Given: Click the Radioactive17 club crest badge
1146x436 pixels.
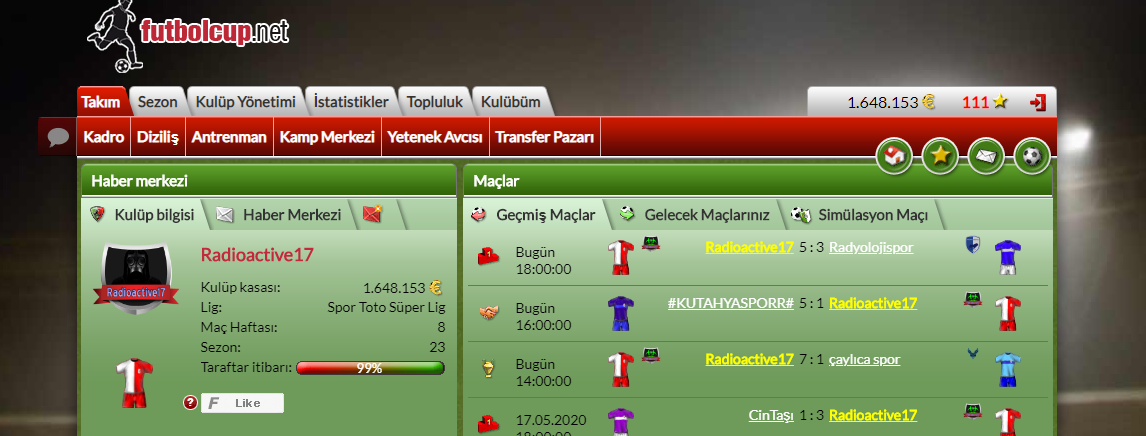Looking at the screenshot, I should pyautogui.click(x=136, y=280).
